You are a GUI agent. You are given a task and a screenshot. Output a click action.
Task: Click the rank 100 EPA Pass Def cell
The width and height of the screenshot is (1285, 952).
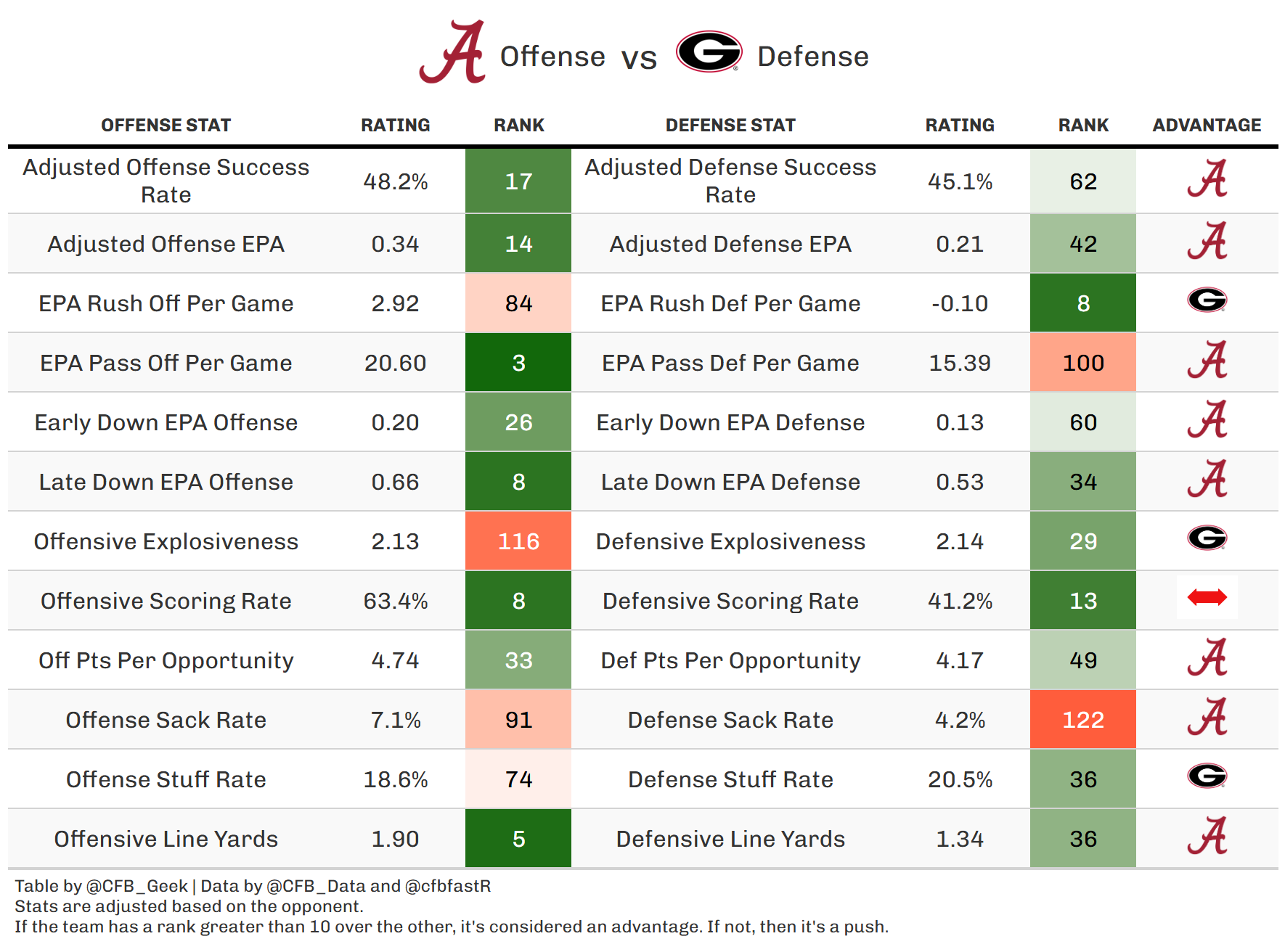coord(1082,363)
